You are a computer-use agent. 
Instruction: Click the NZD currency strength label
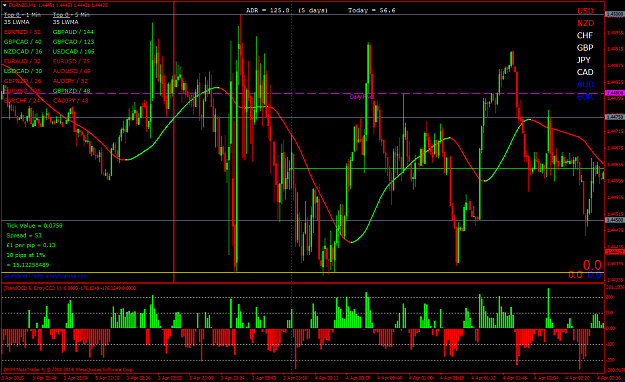(586, 23)
